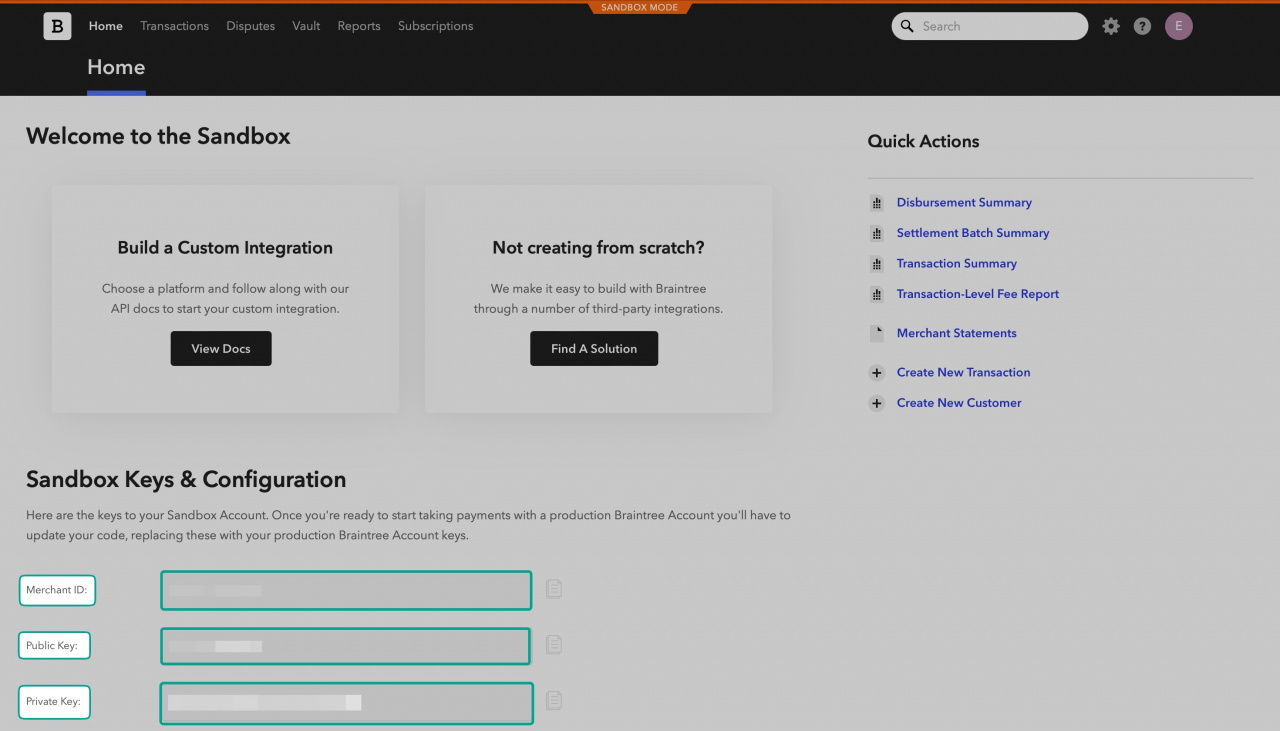
Task: Open the Settlement Batch Summary link
Action: point(972,232)
